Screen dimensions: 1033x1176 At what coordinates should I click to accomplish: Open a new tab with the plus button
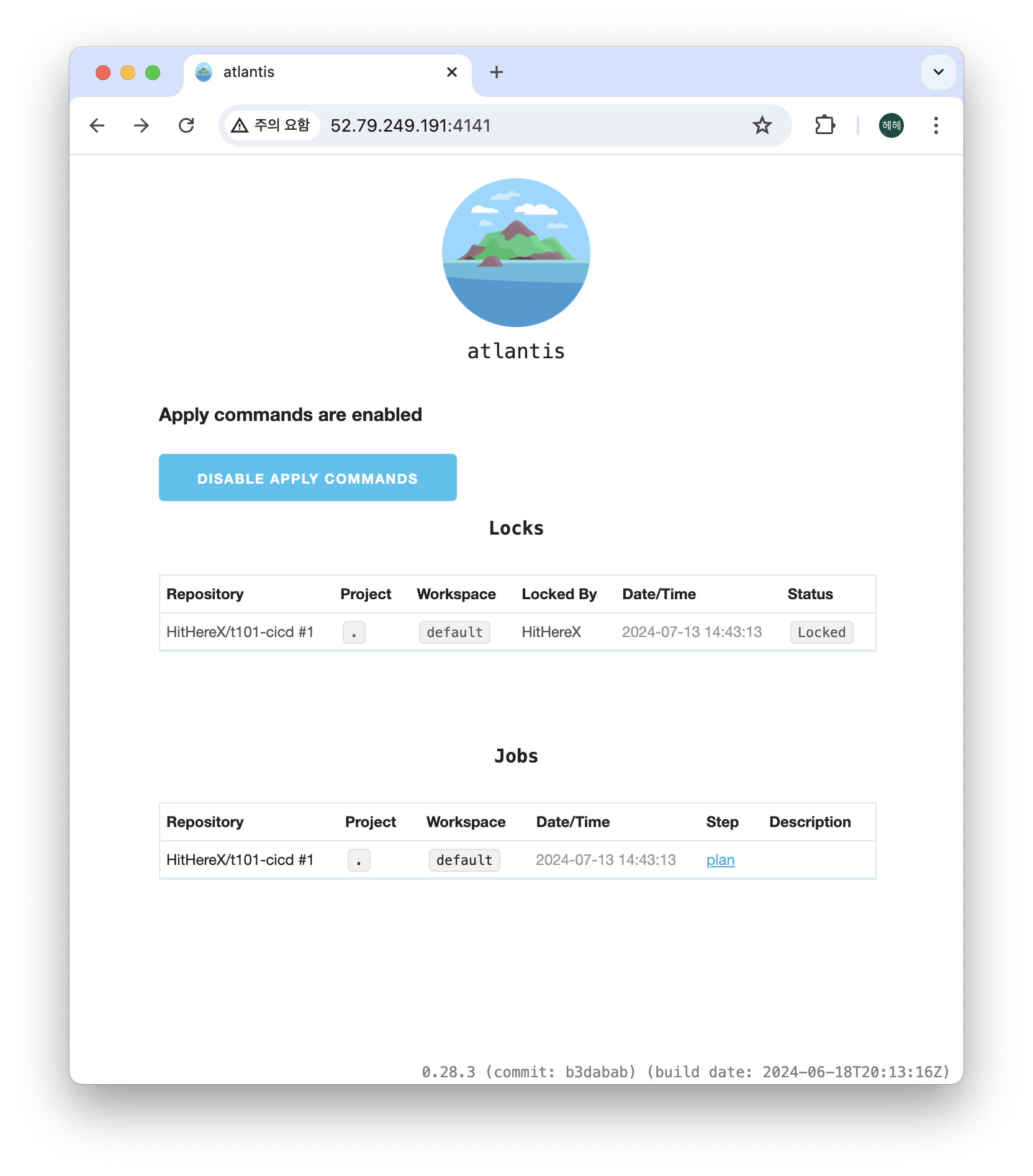coord(496,72)
